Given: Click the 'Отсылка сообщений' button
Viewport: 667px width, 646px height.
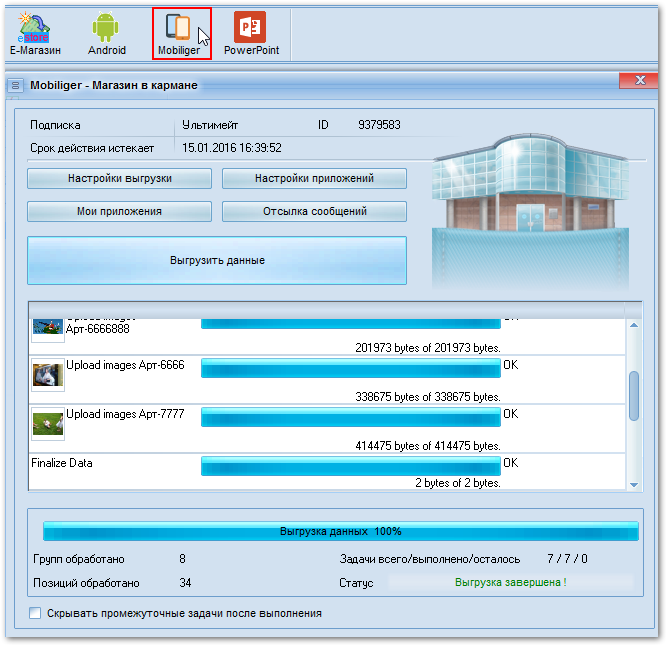Looking at the screenshot, I should 314,212.
